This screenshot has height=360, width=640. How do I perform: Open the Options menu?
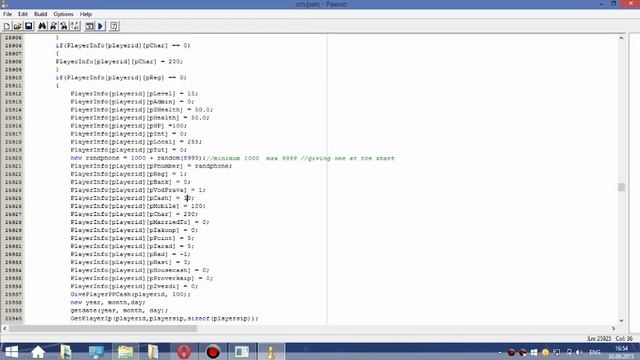pos(63,14)
